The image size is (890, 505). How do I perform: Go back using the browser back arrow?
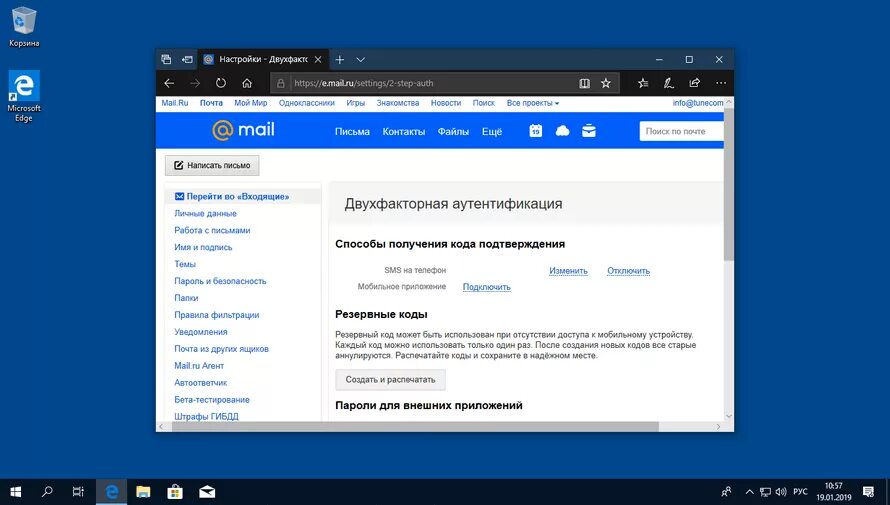point(169,83)
